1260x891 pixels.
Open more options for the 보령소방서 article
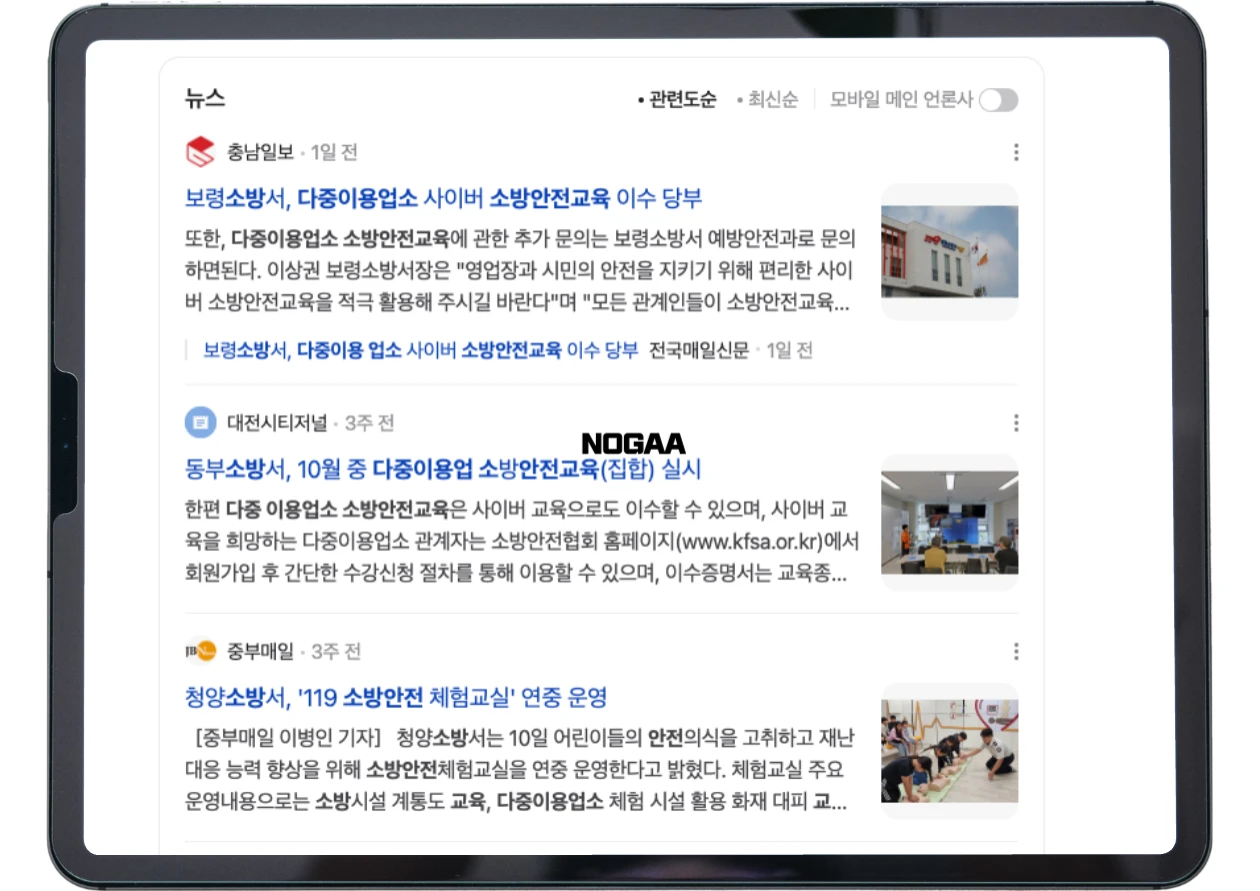(x=1017, y=152)
